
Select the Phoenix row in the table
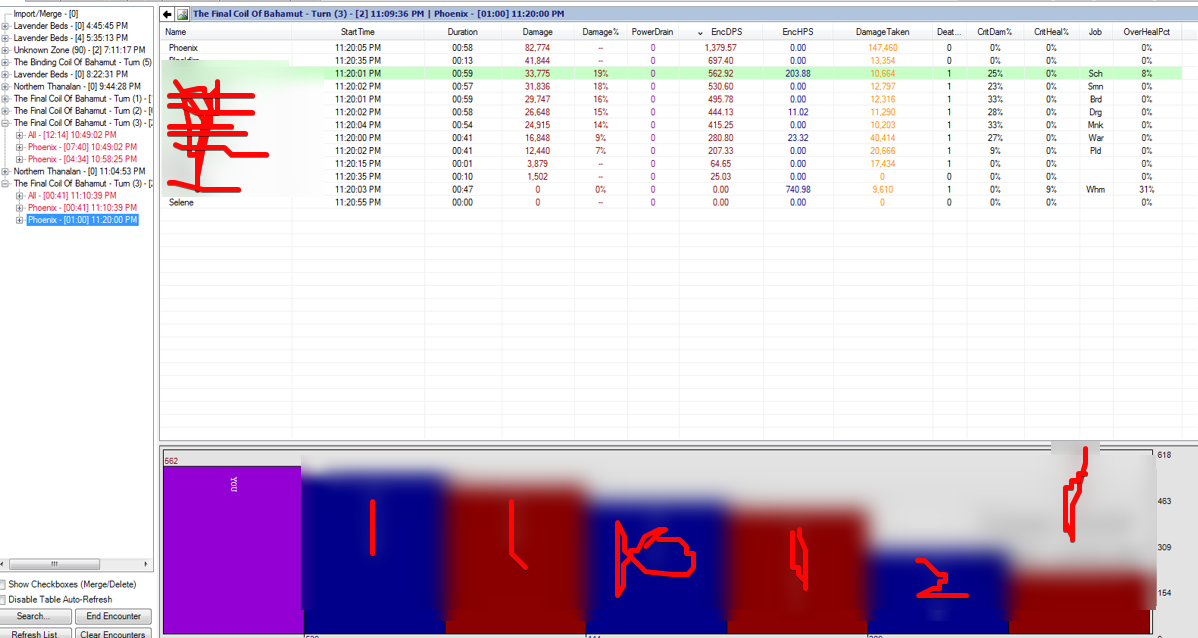(x=672, y=47)
